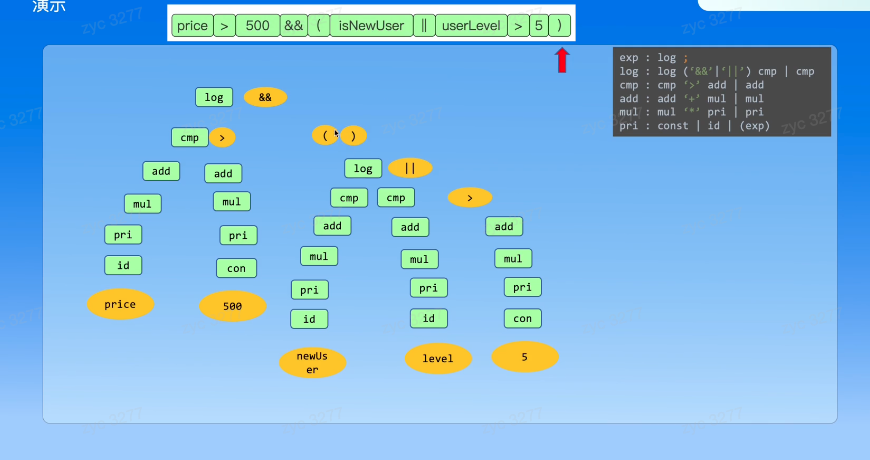The width and height of the screenshot is (870, 460).
Task: Click the orange 'level' leaf oval
Action: click(x=438, y=358)
